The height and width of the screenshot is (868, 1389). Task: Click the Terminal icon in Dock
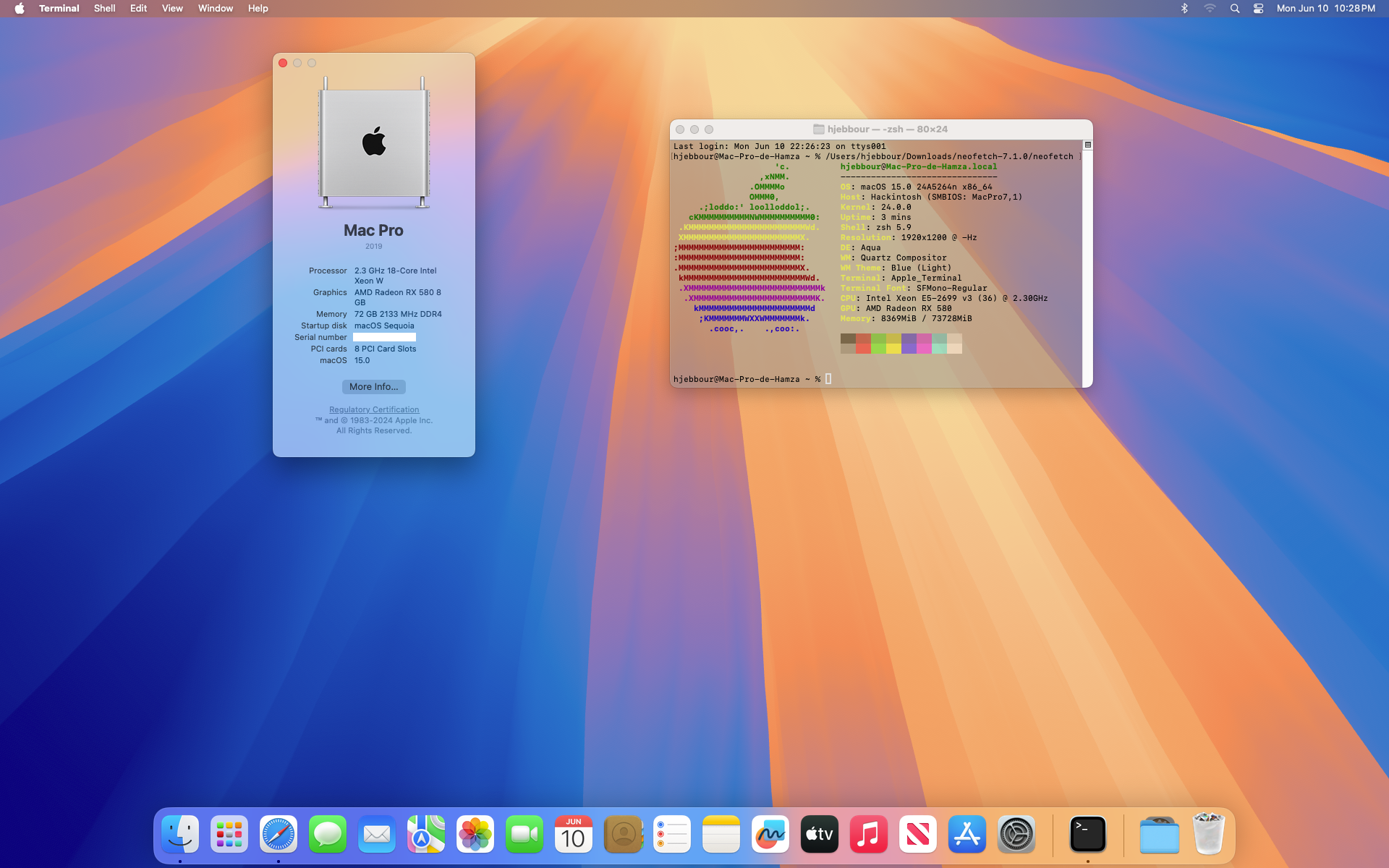click(x=1088, y=835)
